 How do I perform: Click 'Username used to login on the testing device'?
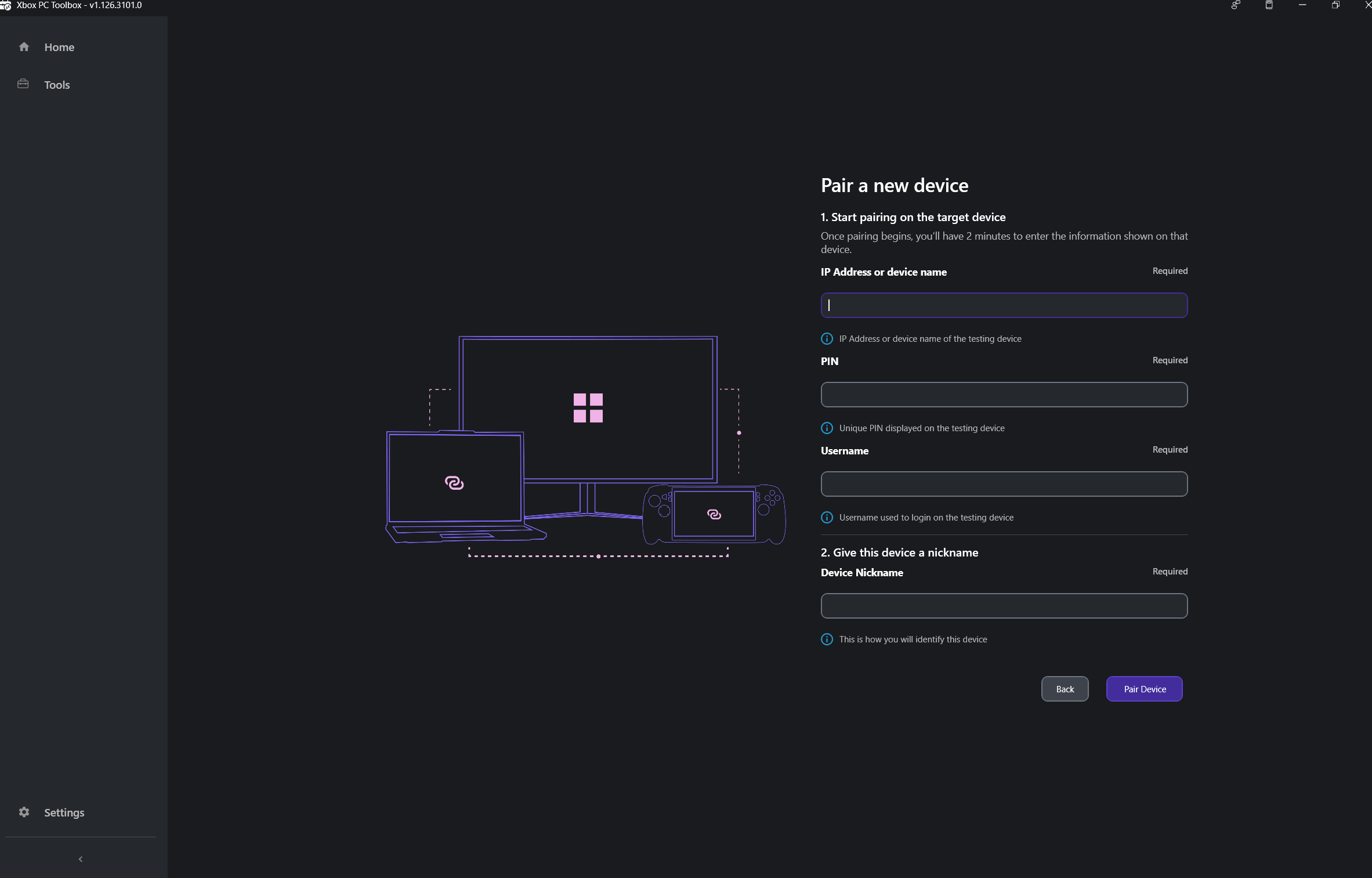pos(926,518)
